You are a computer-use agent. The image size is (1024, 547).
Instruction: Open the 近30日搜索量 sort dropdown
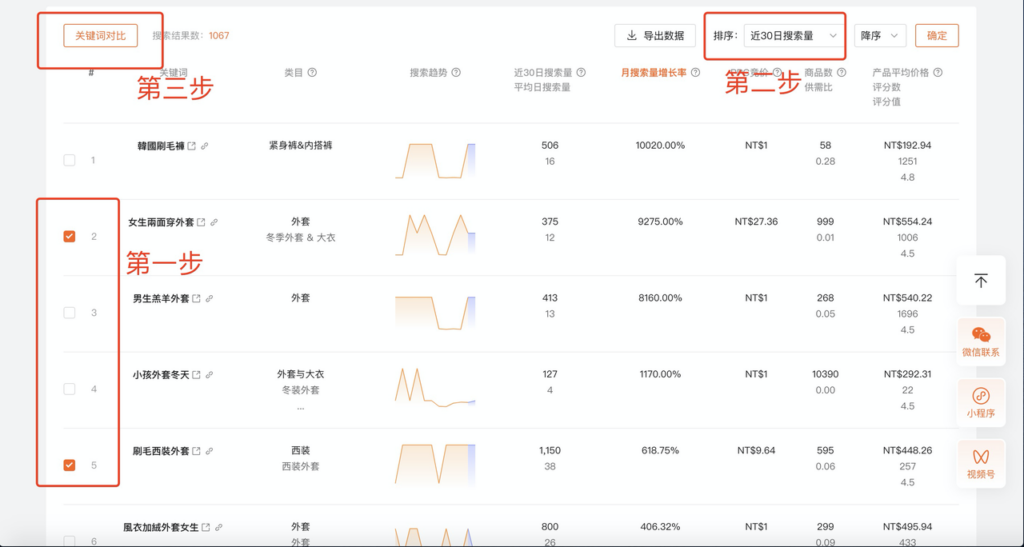click(793, 36)
